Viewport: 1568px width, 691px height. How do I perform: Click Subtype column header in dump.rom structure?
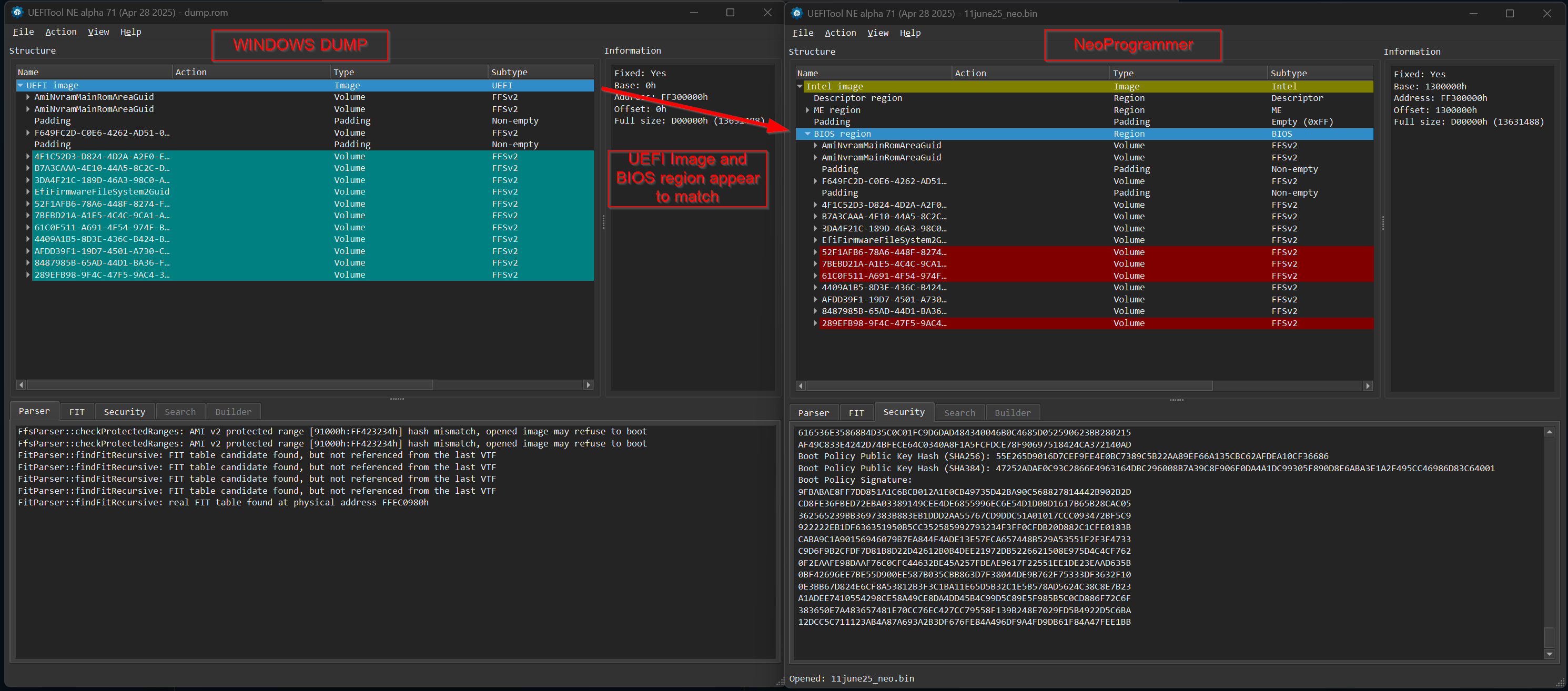pos(541,73)
